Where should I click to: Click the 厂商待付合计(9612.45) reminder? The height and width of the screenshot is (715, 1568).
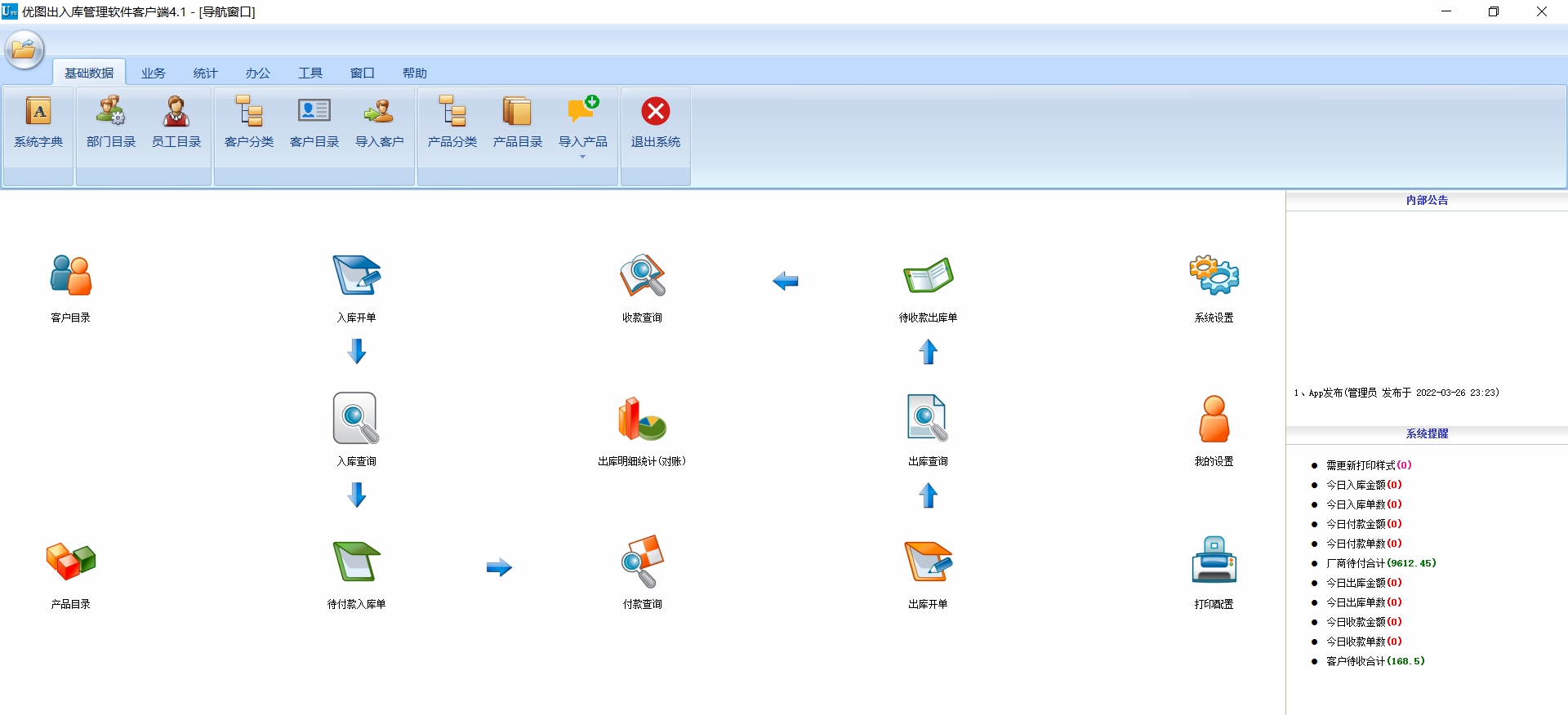pos(1381,563)
